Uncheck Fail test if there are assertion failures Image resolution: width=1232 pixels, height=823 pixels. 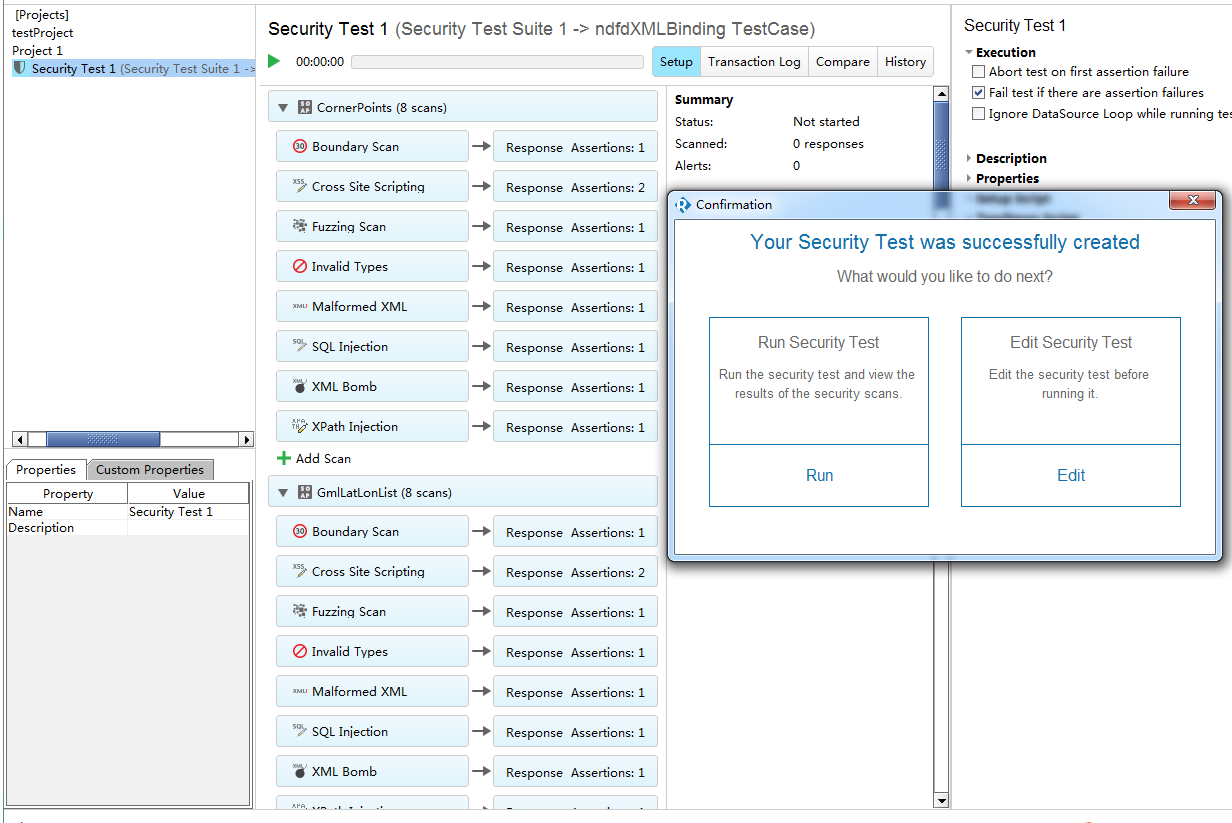pos(978,93)
